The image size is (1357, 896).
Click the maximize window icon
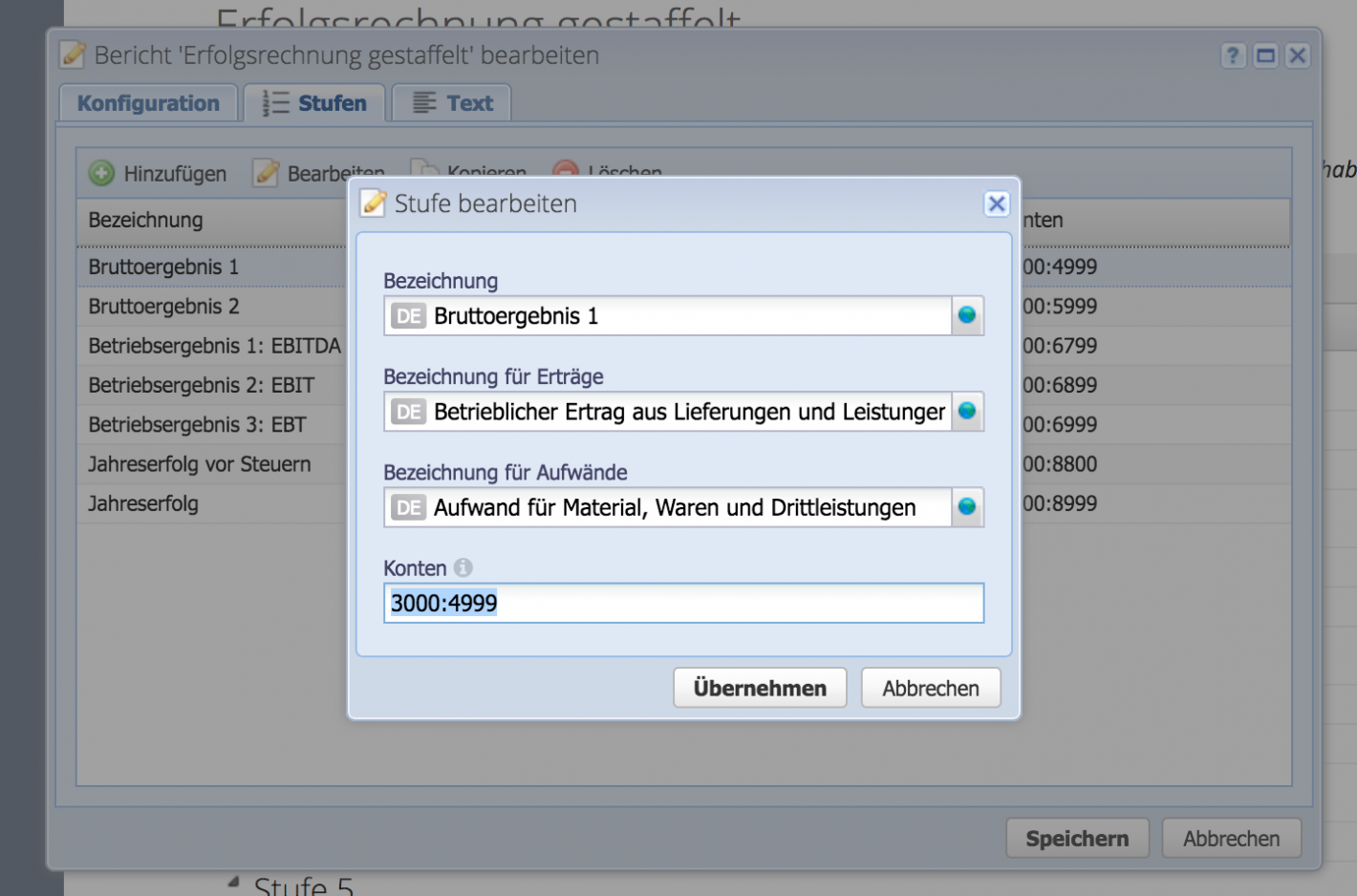pyautogui.click(x=1265, y=55)
